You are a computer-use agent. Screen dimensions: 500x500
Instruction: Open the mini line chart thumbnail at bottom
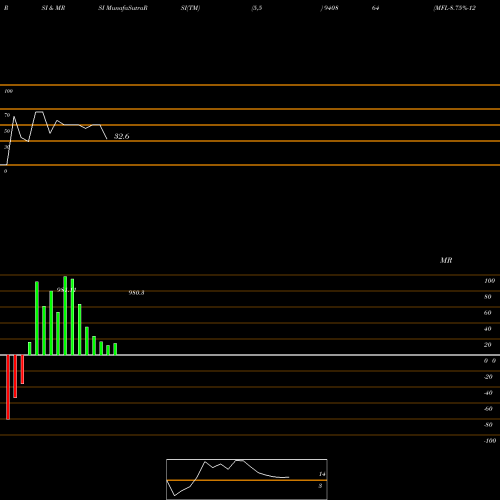(247, 479)
